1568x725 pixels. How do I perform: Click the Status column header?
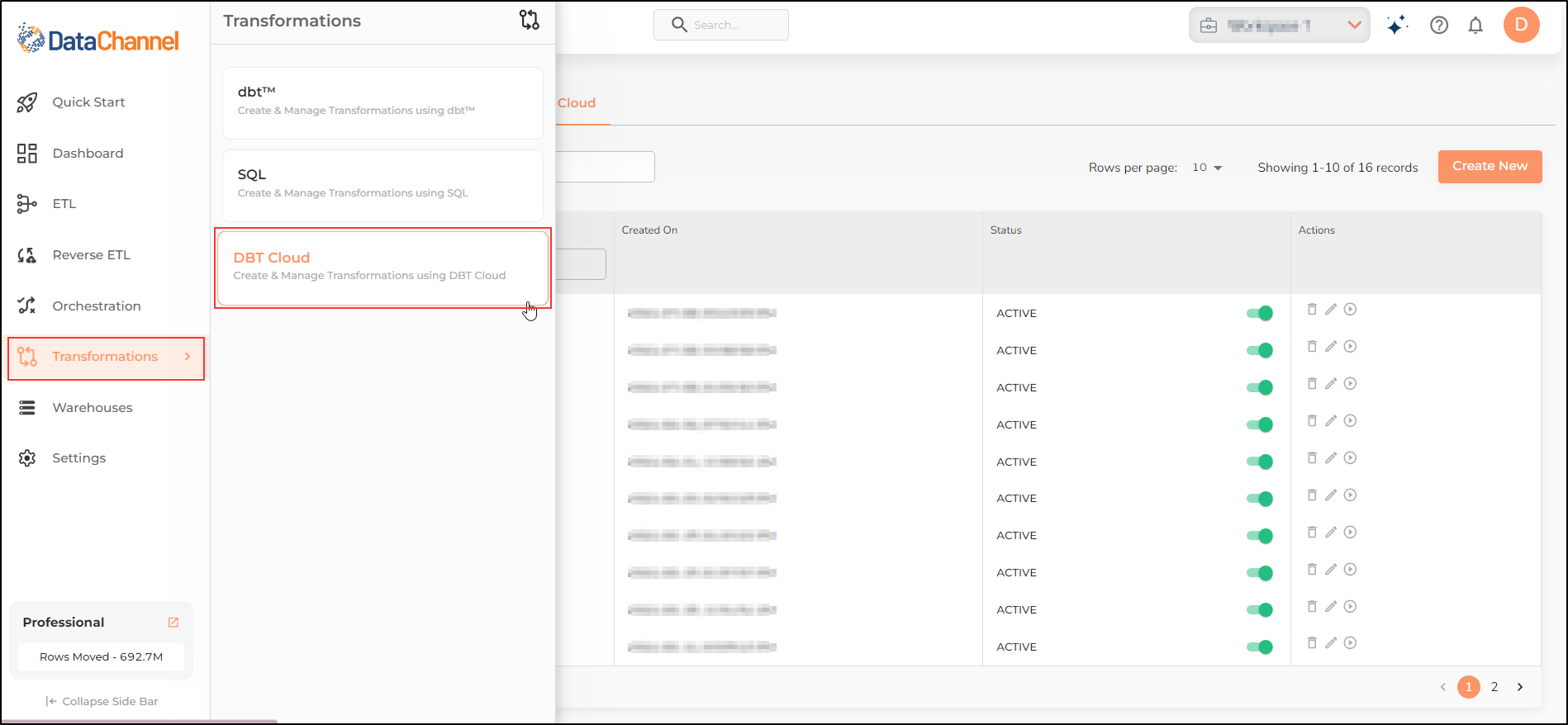(x=1006, y=230)
